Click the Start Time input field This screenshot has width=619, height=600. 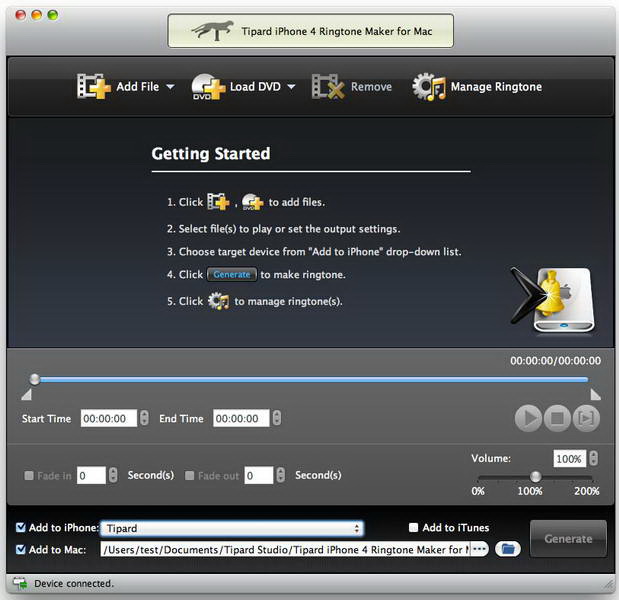tap(109, 418)
